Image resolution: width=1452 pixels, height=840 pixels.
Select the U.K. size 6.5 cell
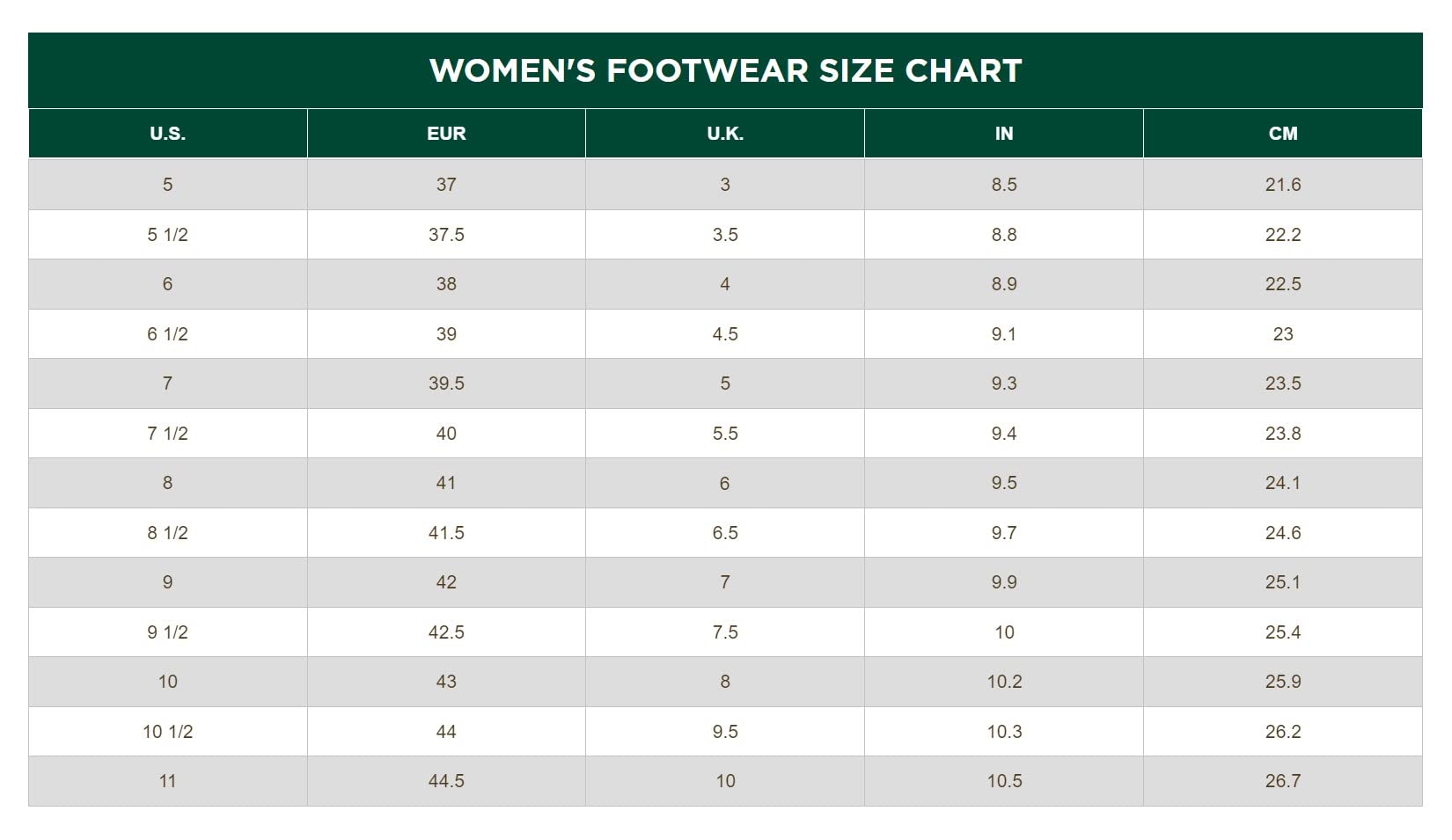[725, 533]
